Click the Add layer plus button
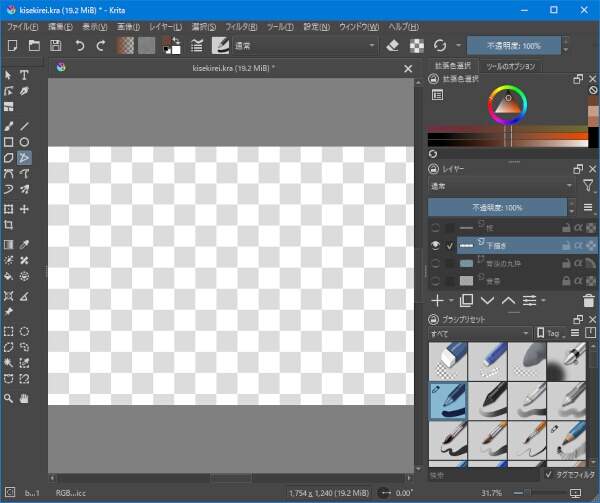Screen dimensions: 600x503 pos(436,300)
